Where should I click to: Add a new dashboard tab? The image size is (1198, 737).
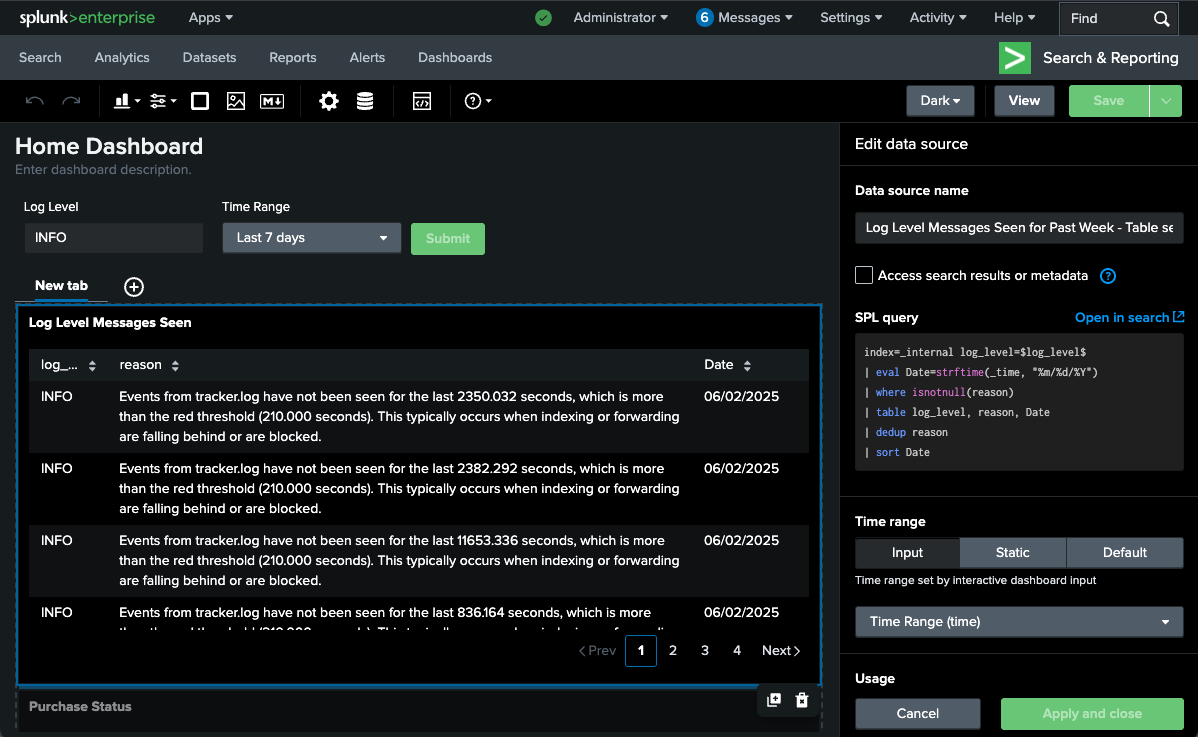(134, 286)
